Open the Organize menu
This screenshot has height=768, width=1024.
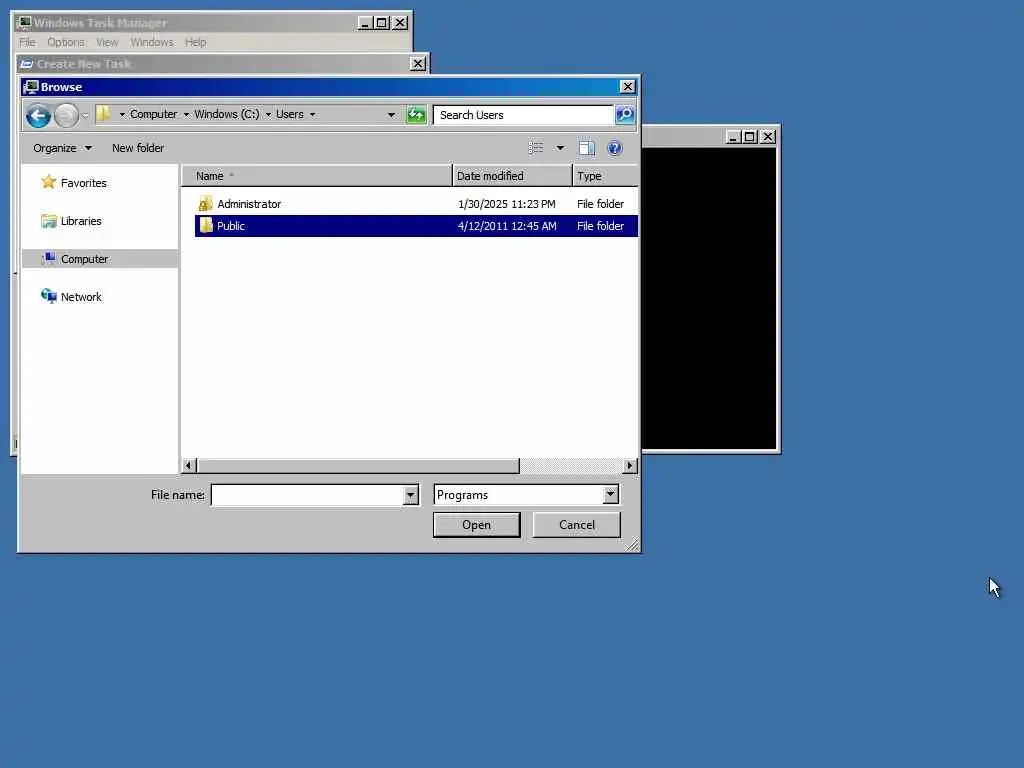[x=62, y=148]
